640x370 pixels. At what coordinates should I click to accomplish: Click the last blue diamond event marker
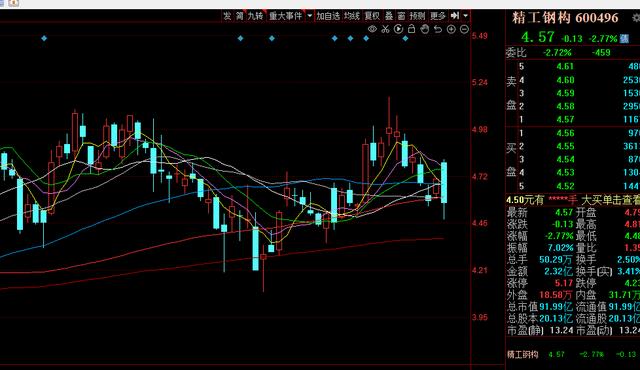405,38
